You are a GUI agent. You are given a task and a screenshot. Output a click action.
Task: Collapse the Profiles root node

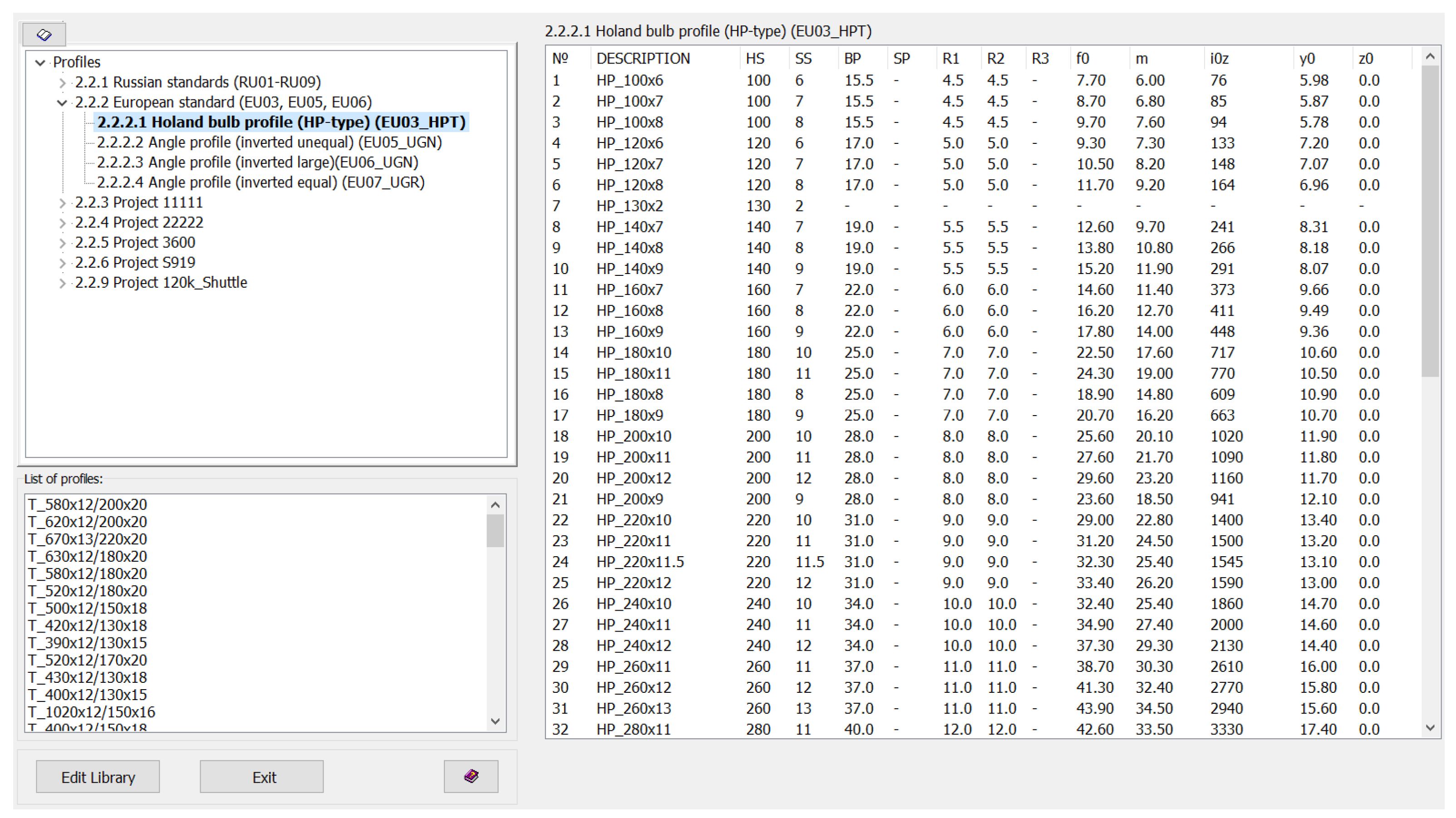[x=40, y=62]
